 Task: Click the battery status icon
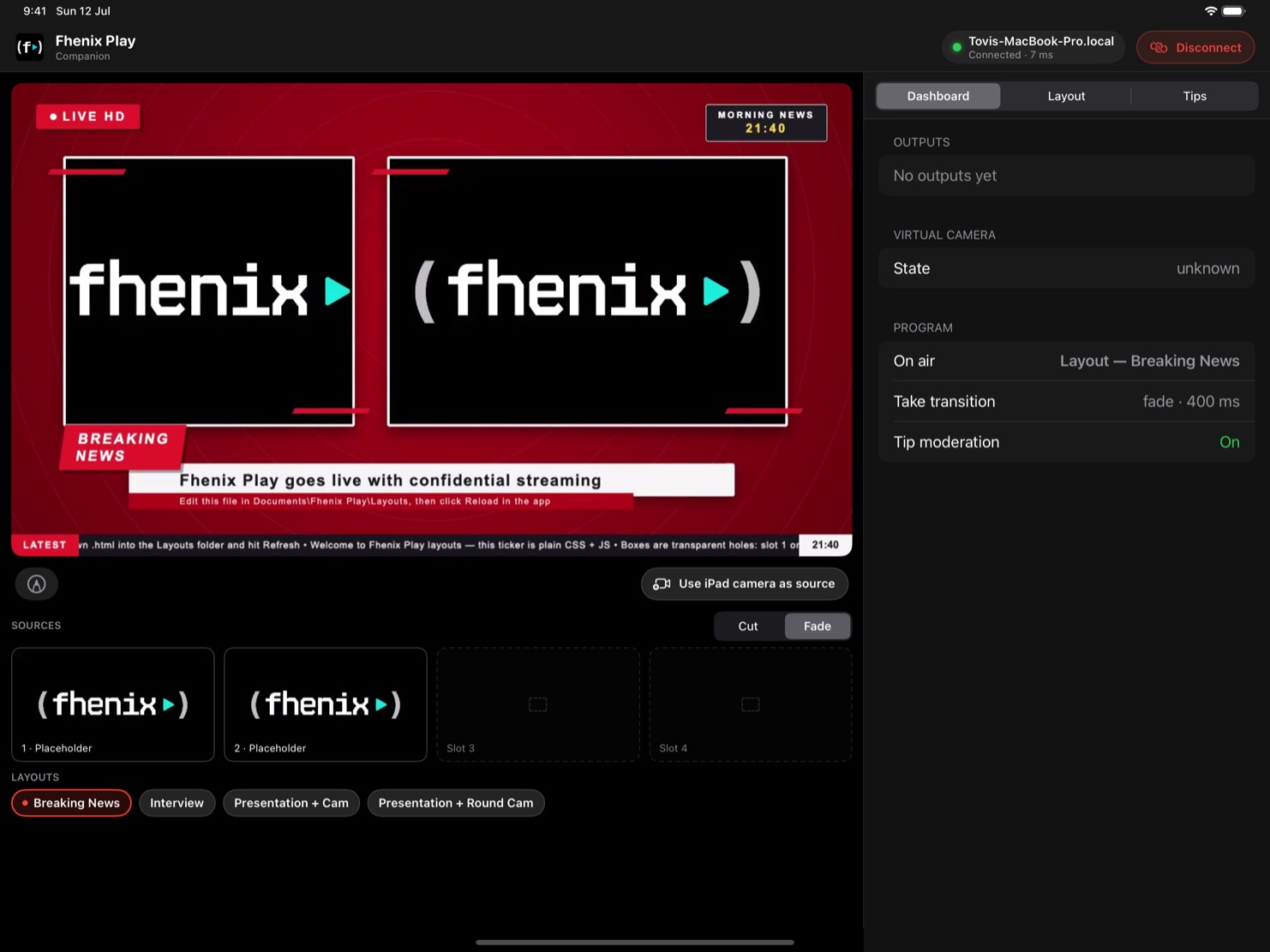point(1233,11)
